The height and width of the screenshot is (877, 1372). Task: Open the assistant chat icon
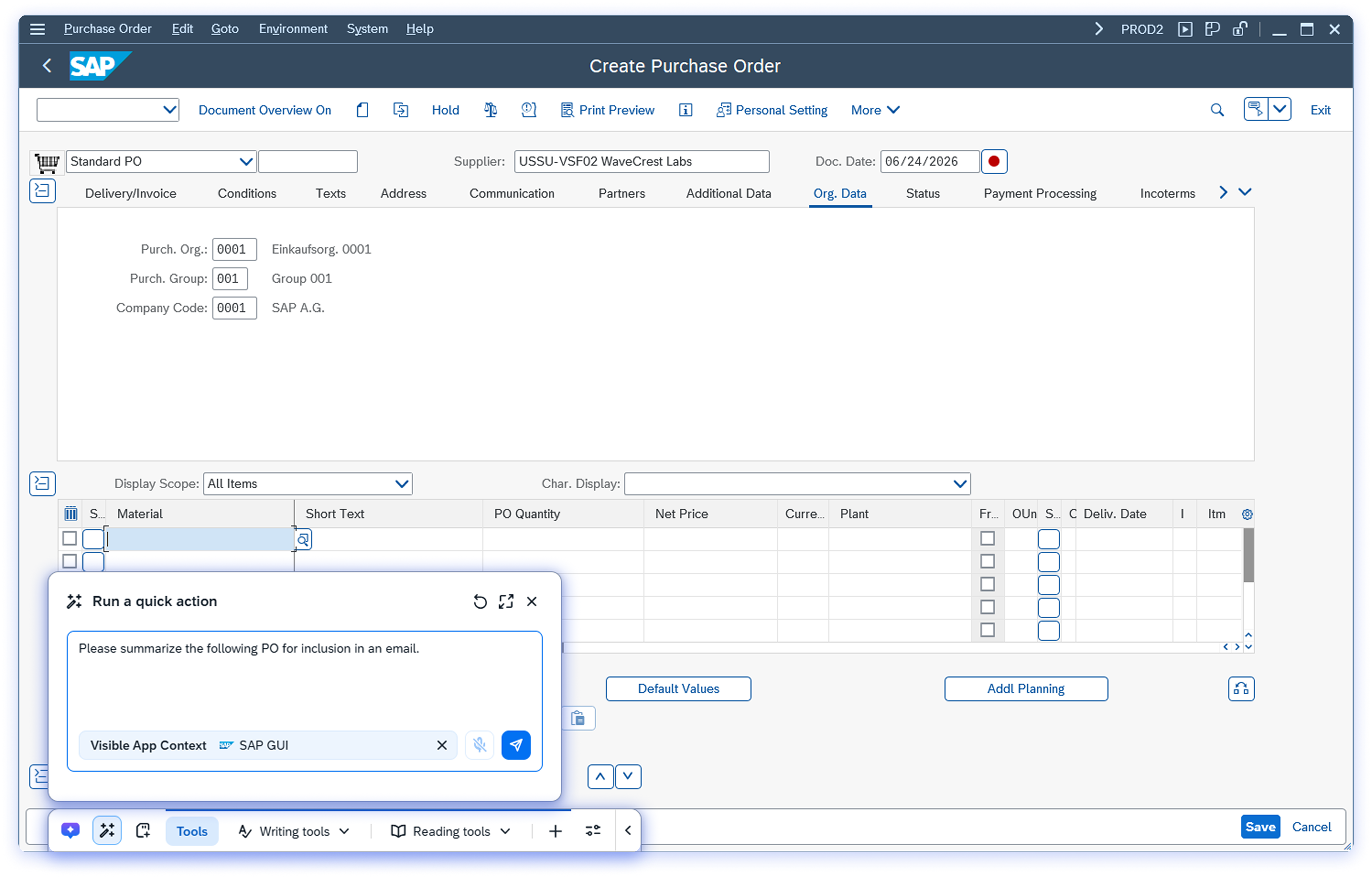[71, 830]
